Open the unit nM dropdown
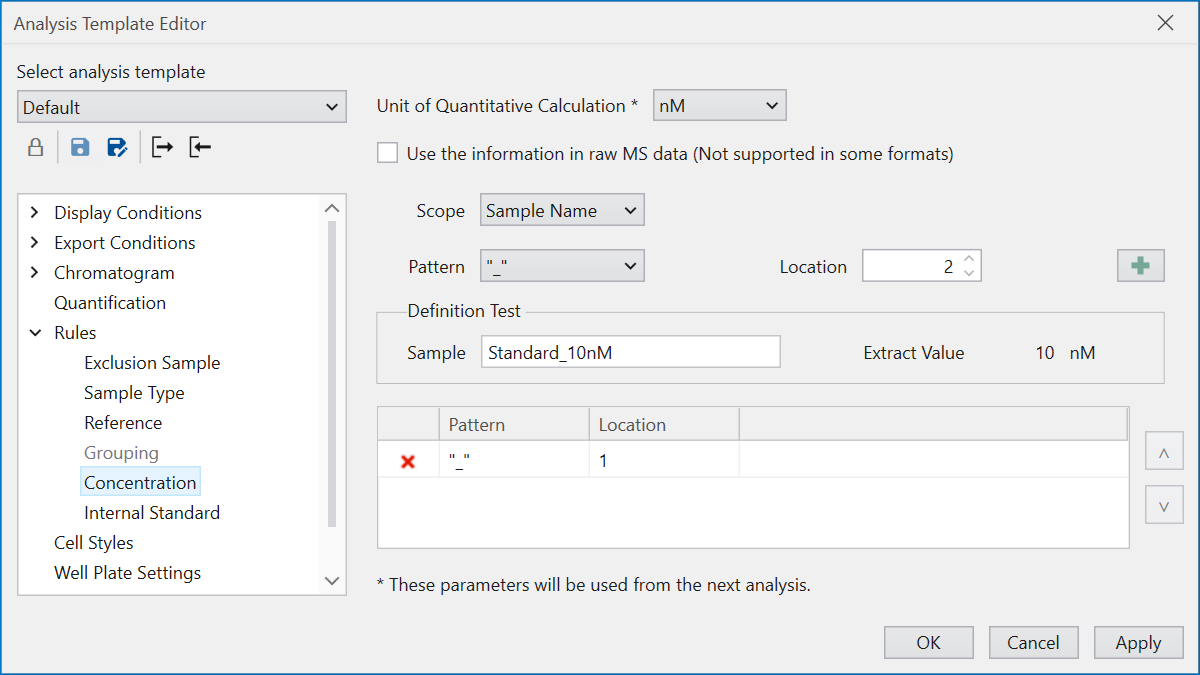This screenshot has height=675, width=1200. click(719, 105)
